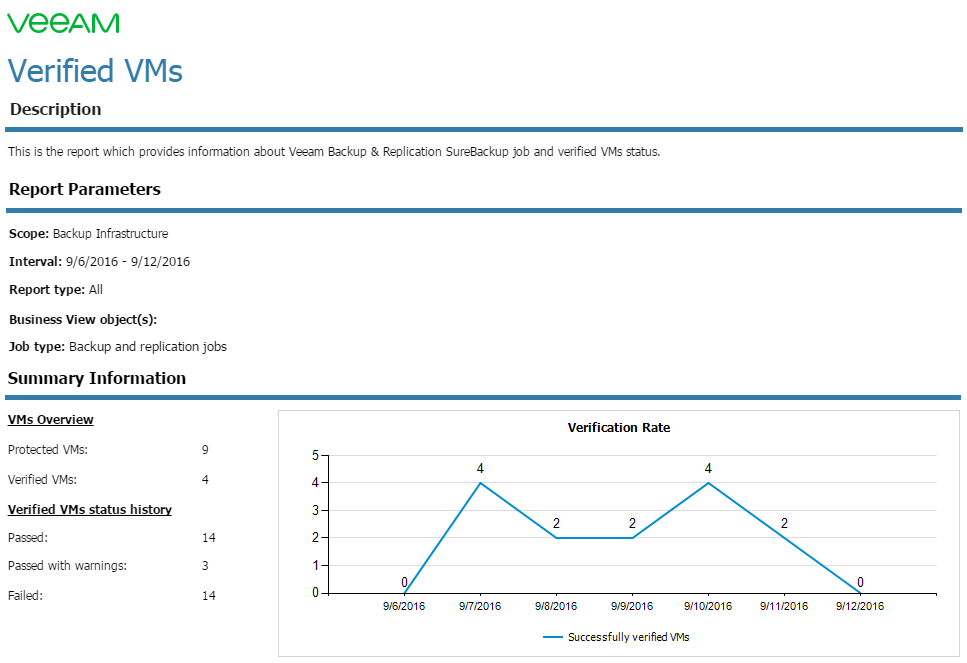
Task: Click the "Verification Rate" chart title
Action: click(x=619, y=427)
